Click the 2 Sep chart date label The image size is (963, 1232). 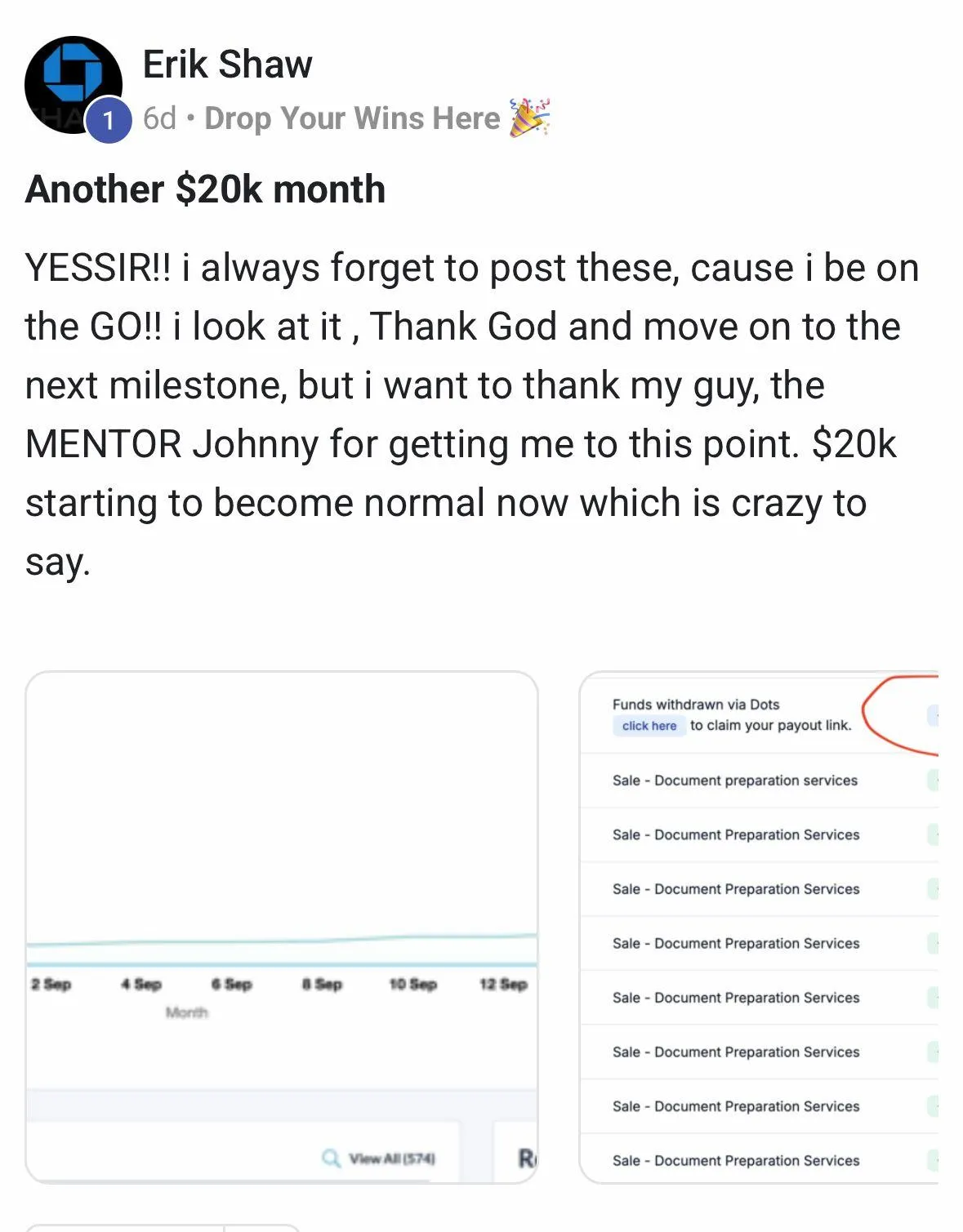coord(51,985)
